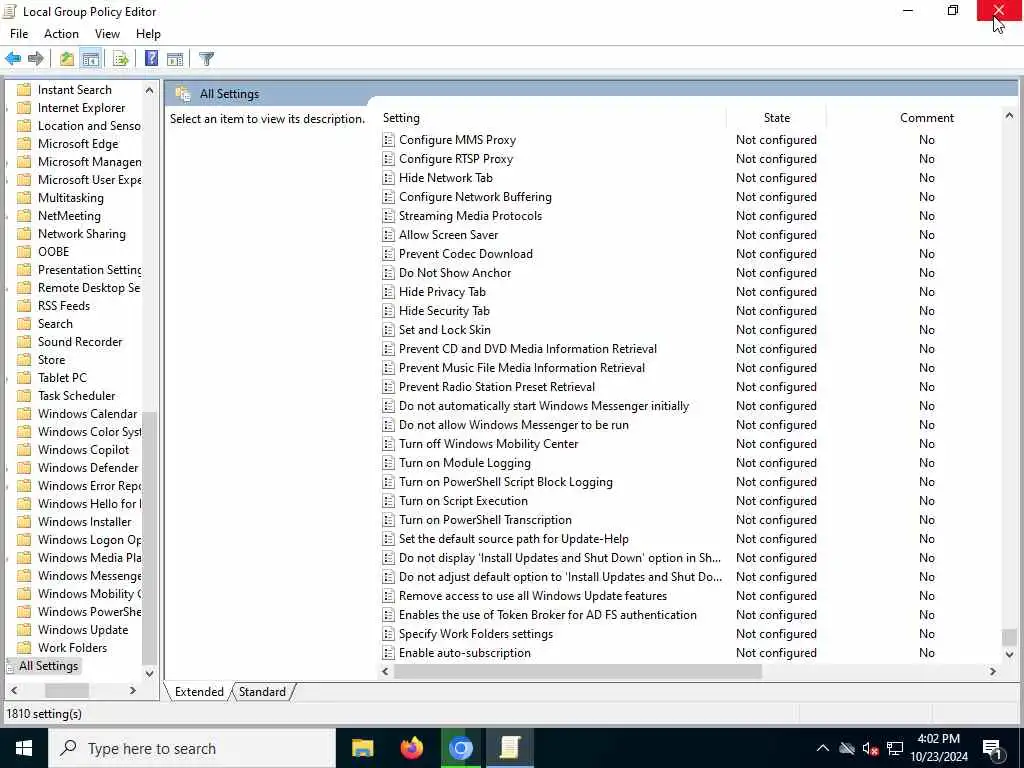The width and height of the screenshot is (1024, 768).
Task: Select 'Remove access to use all Windows Update features'
Action: pyautogui.click(x=533, y=596)
